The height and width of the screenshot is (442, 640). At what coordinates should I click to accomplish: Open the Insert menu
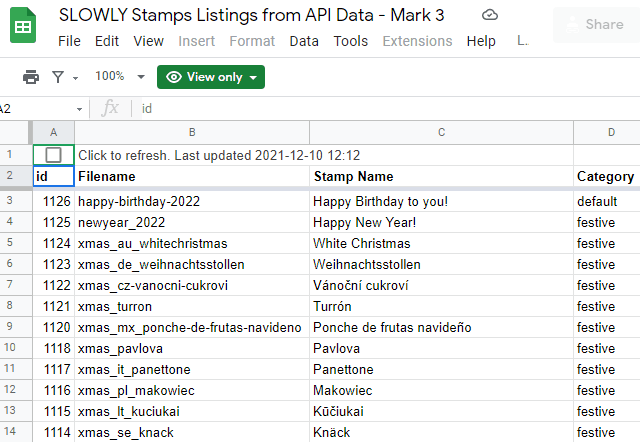coord(196,41)
